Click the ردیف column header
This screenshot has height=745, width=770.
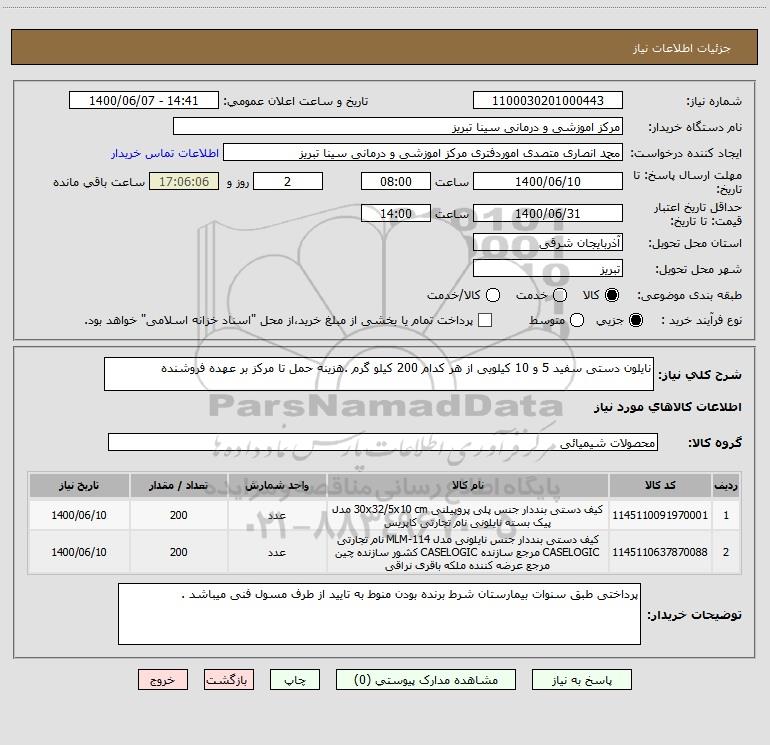coord(726,485)
